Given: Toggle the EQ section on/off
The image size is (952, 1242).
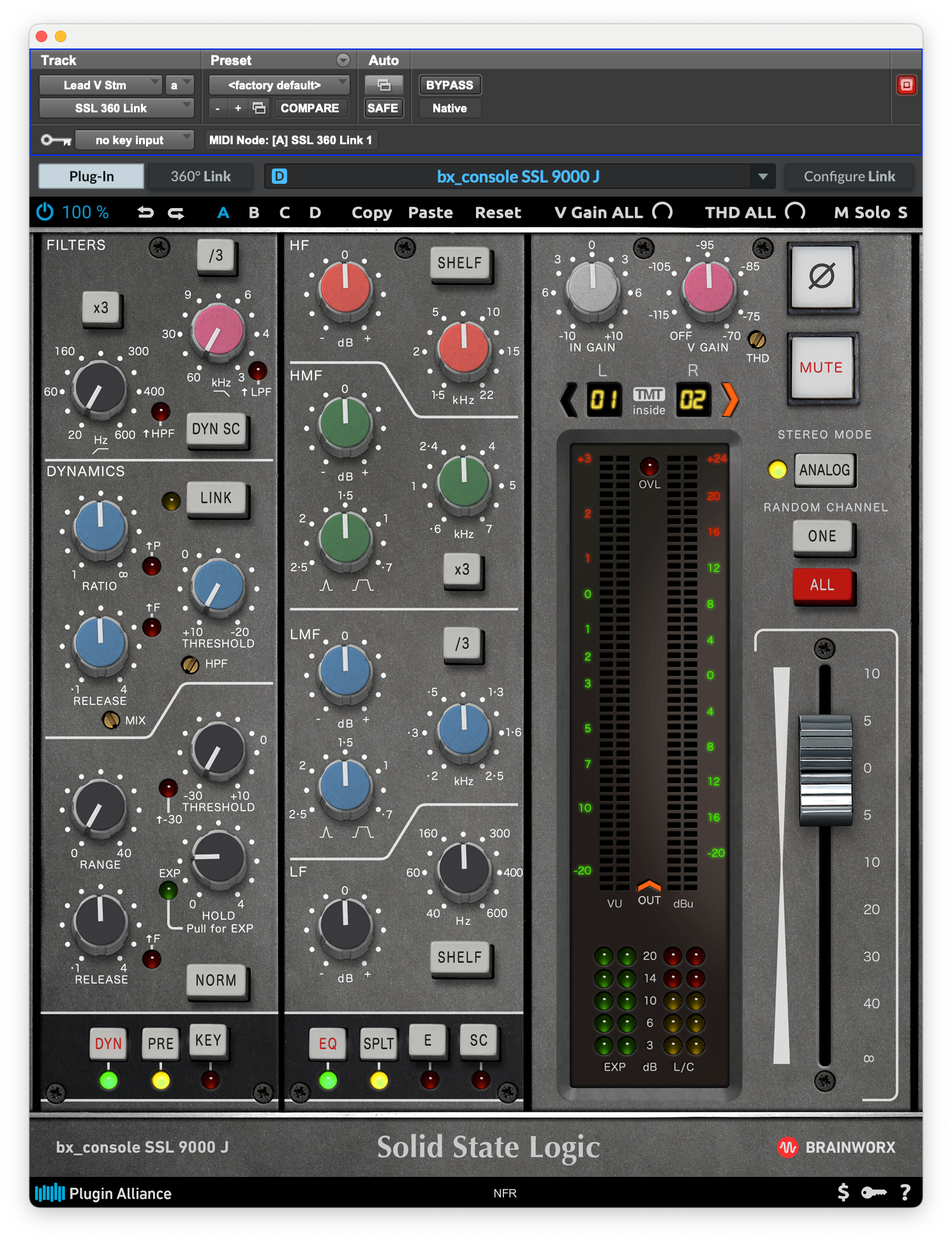Looking at the screenshot, I should [x=328, y=1044].
